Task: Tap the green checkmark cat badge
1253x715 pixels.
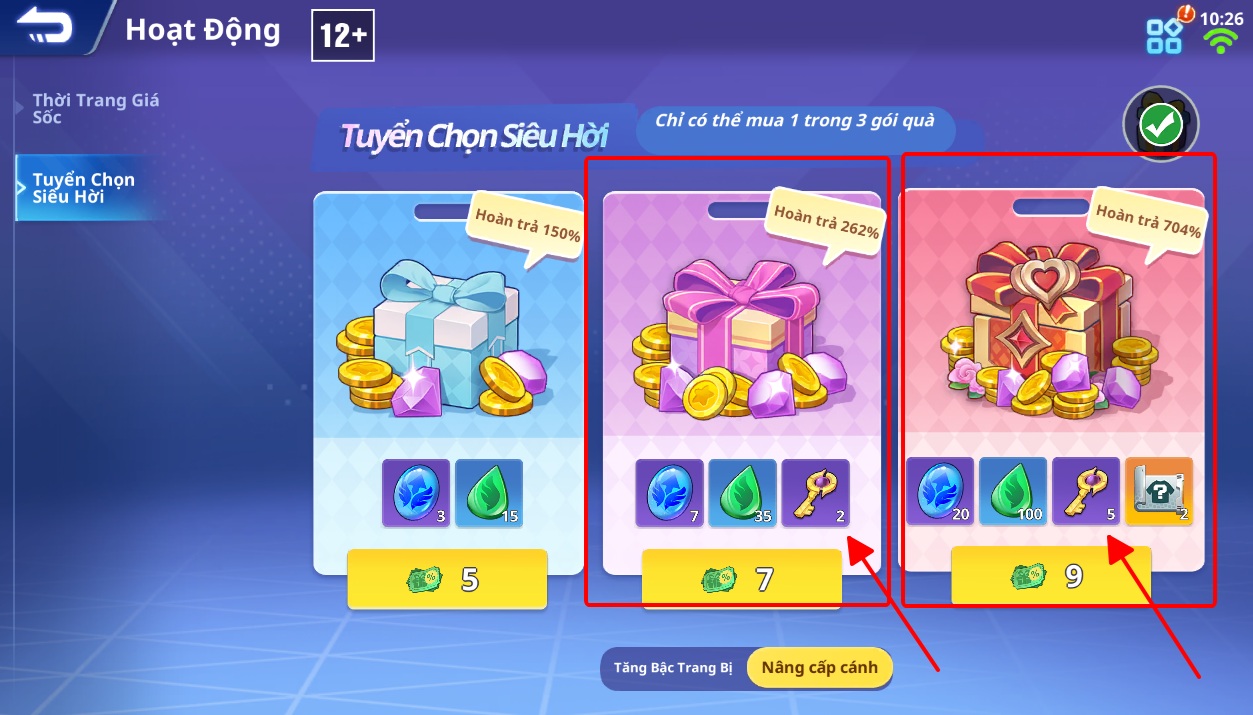Action: pyautogui.click(x=1160, y=124)
